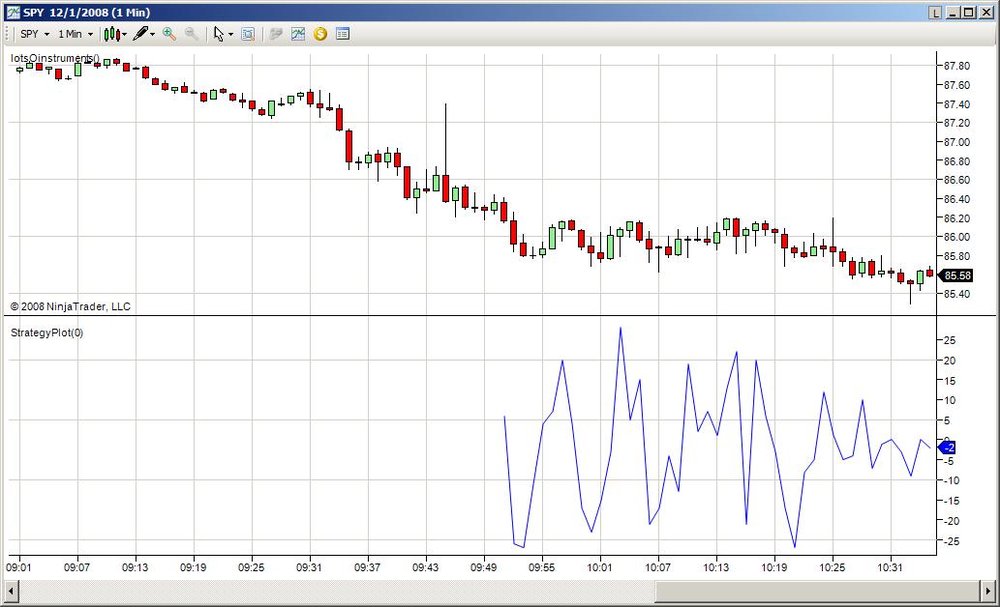1000x607 pixels.
Task: Open the candlestick chart style selector
Action: point(115,34)
